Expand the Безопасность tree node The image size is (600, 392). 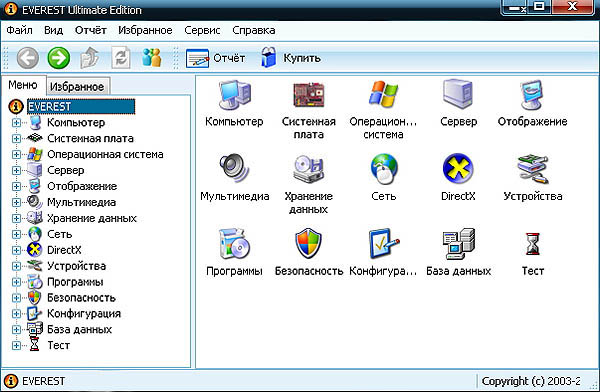click(16, 298)
